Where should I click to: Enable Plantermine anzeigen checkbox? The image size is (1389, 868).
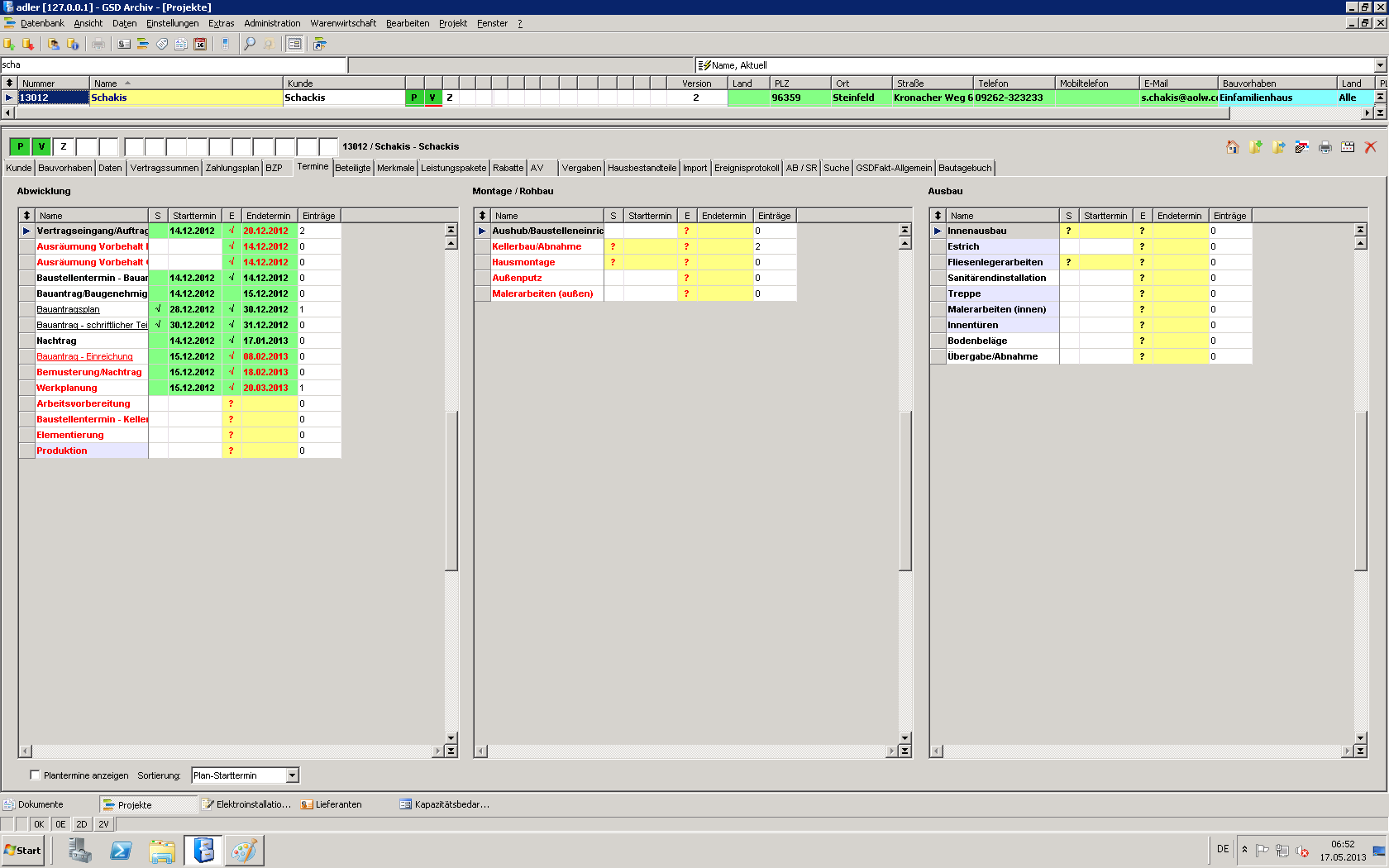[35, 775]
